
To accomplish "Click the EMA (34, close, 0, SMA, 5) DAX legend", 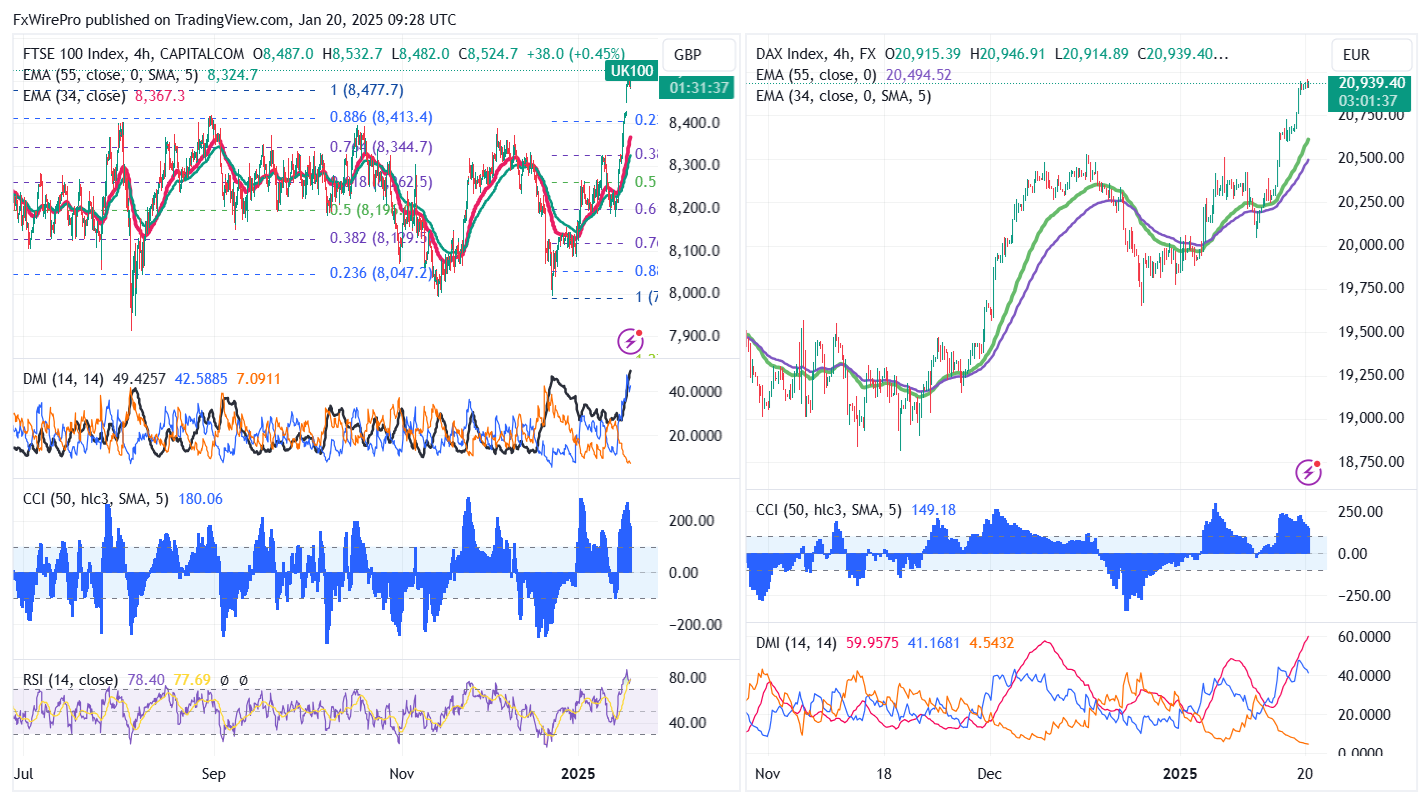I will click(844, 96).
